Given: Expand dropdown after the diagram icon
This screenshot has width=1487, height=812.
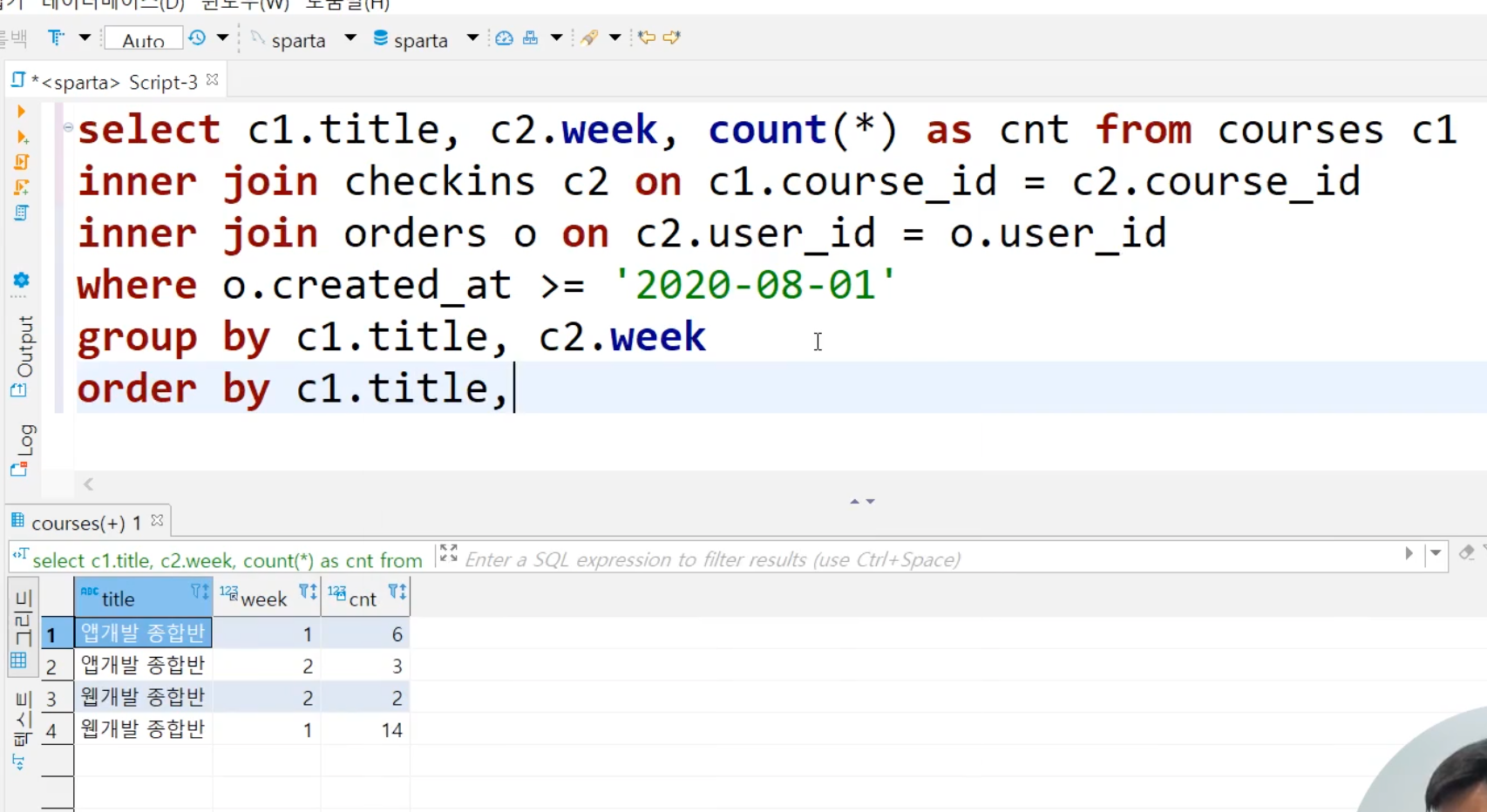Looking at the screenshot, I should pyautogui.click(x=556, y=37).
